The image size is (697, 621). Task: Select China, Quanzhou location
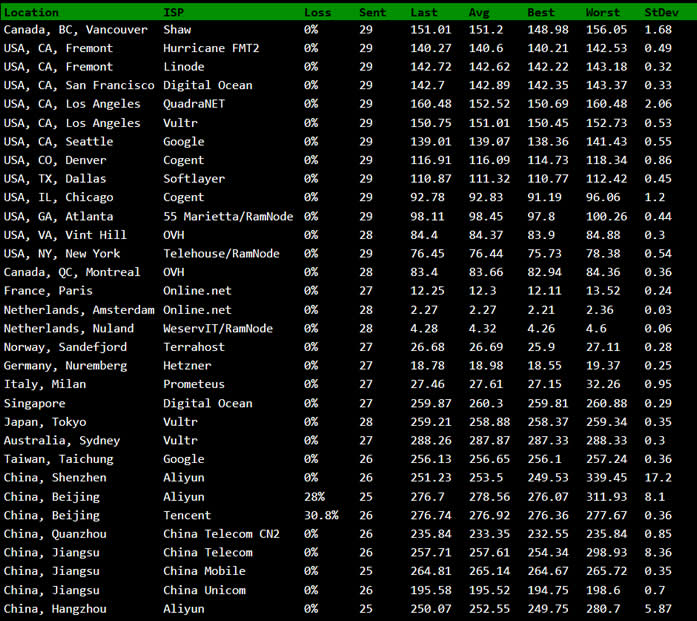tap(55, 534)
